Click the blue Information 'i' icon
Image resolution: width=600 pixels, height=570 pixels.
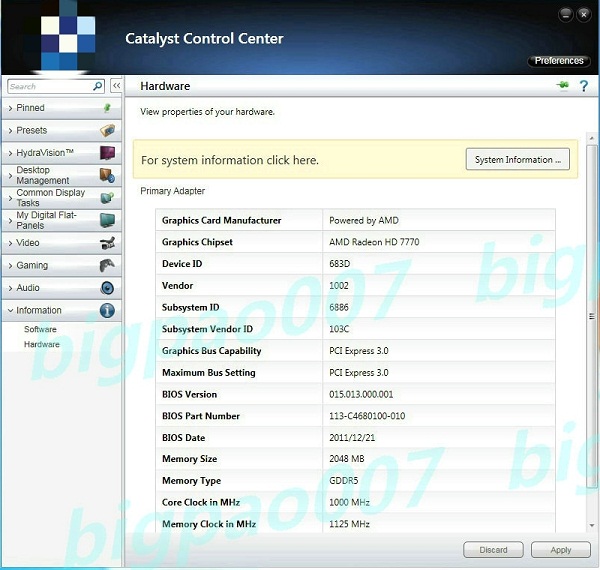point(108,310)
